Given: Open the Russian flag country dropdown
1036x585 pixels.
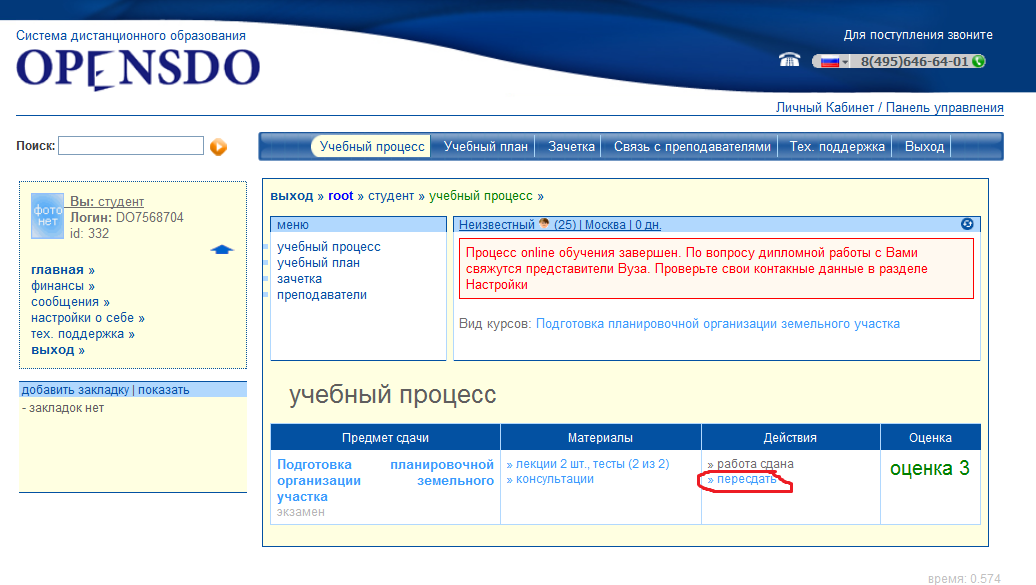Looking at the screenshot, I should 833,61.
